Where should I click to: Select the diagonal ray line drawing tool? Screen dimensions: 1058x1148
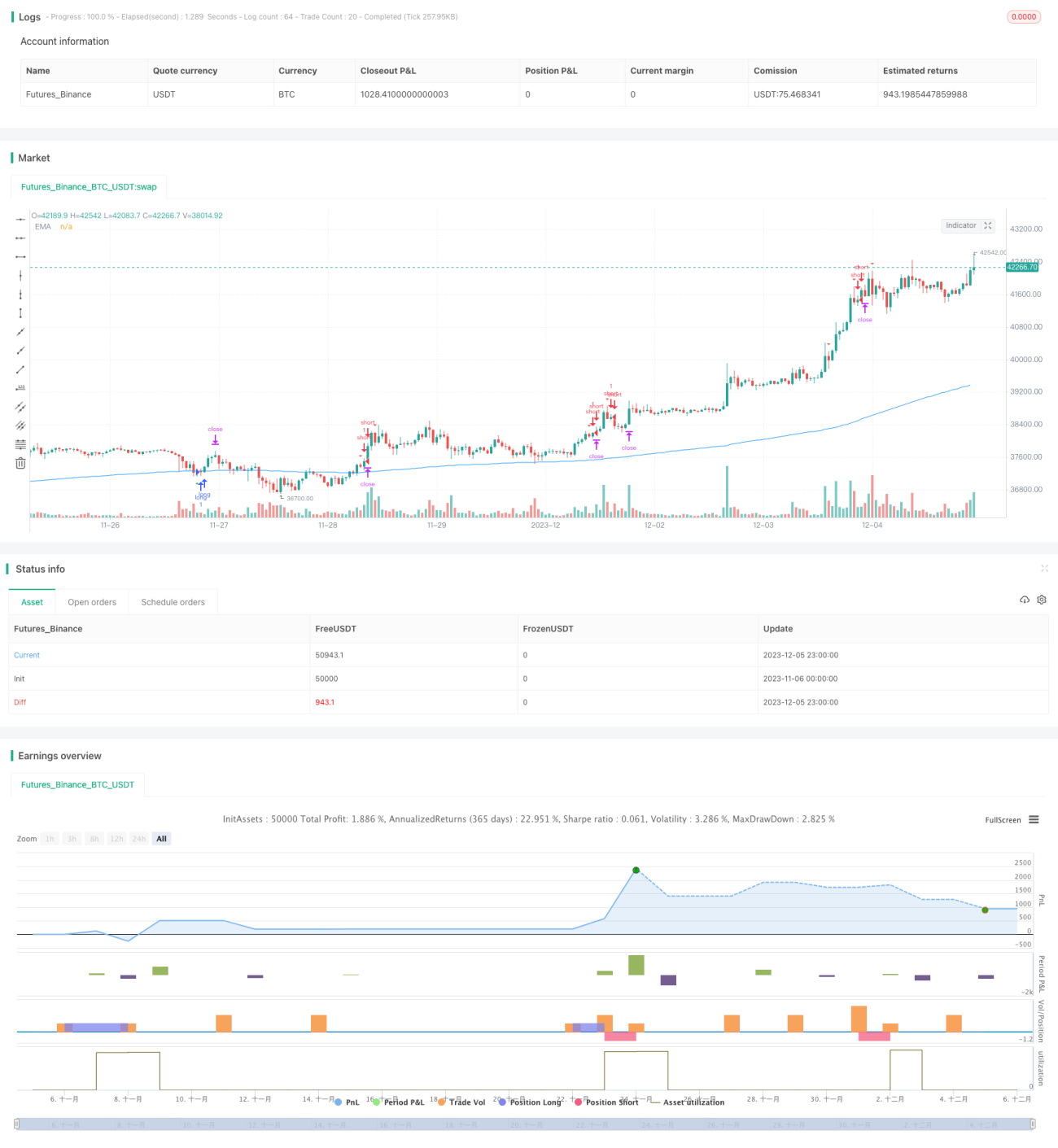pos(20,351)
